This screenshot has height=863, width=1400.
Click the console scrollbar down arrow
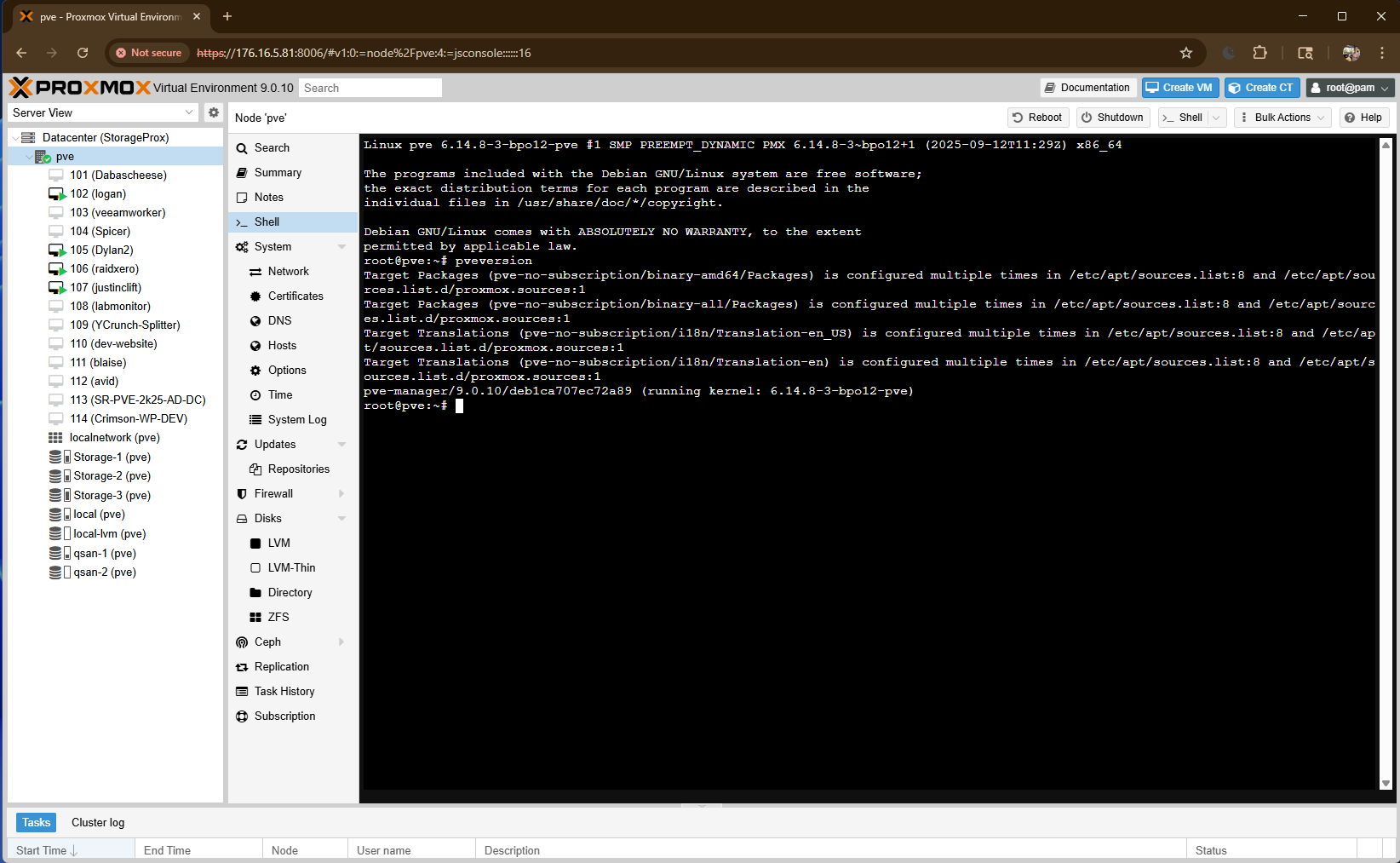[1386, 783]
